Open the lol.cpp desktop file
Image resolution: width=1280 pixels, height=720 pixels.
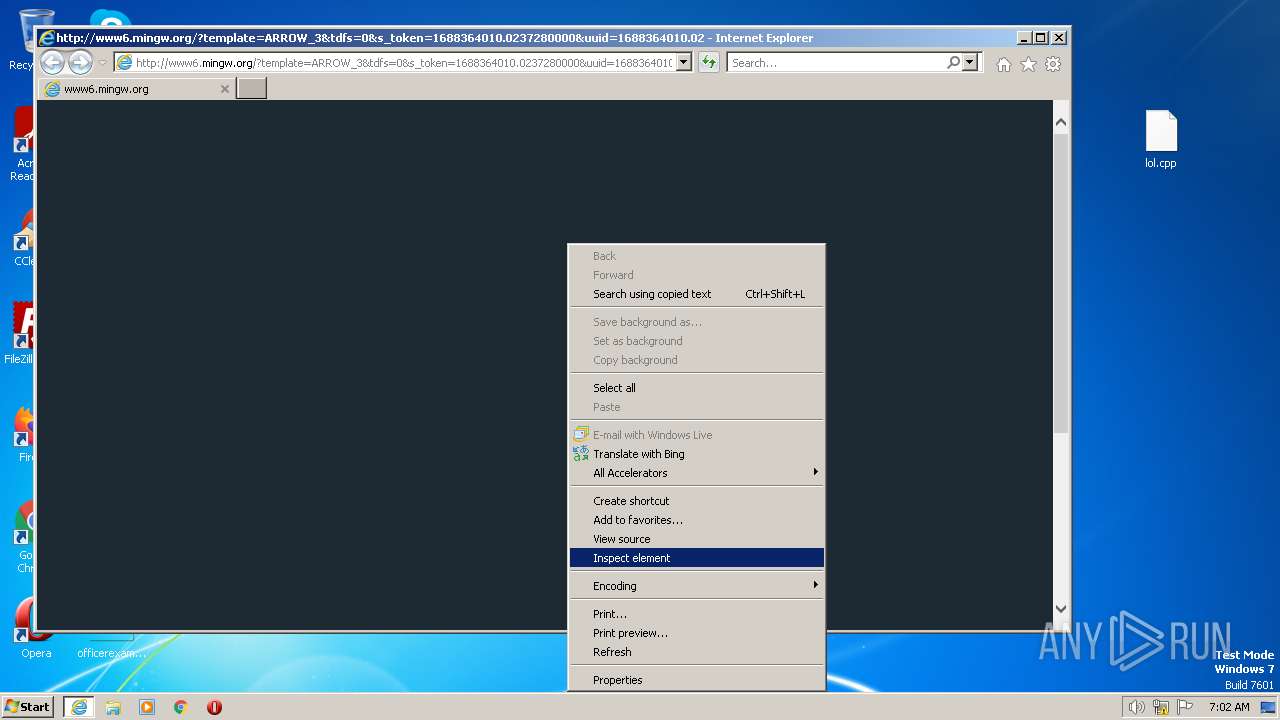[x=1161, y=139]
